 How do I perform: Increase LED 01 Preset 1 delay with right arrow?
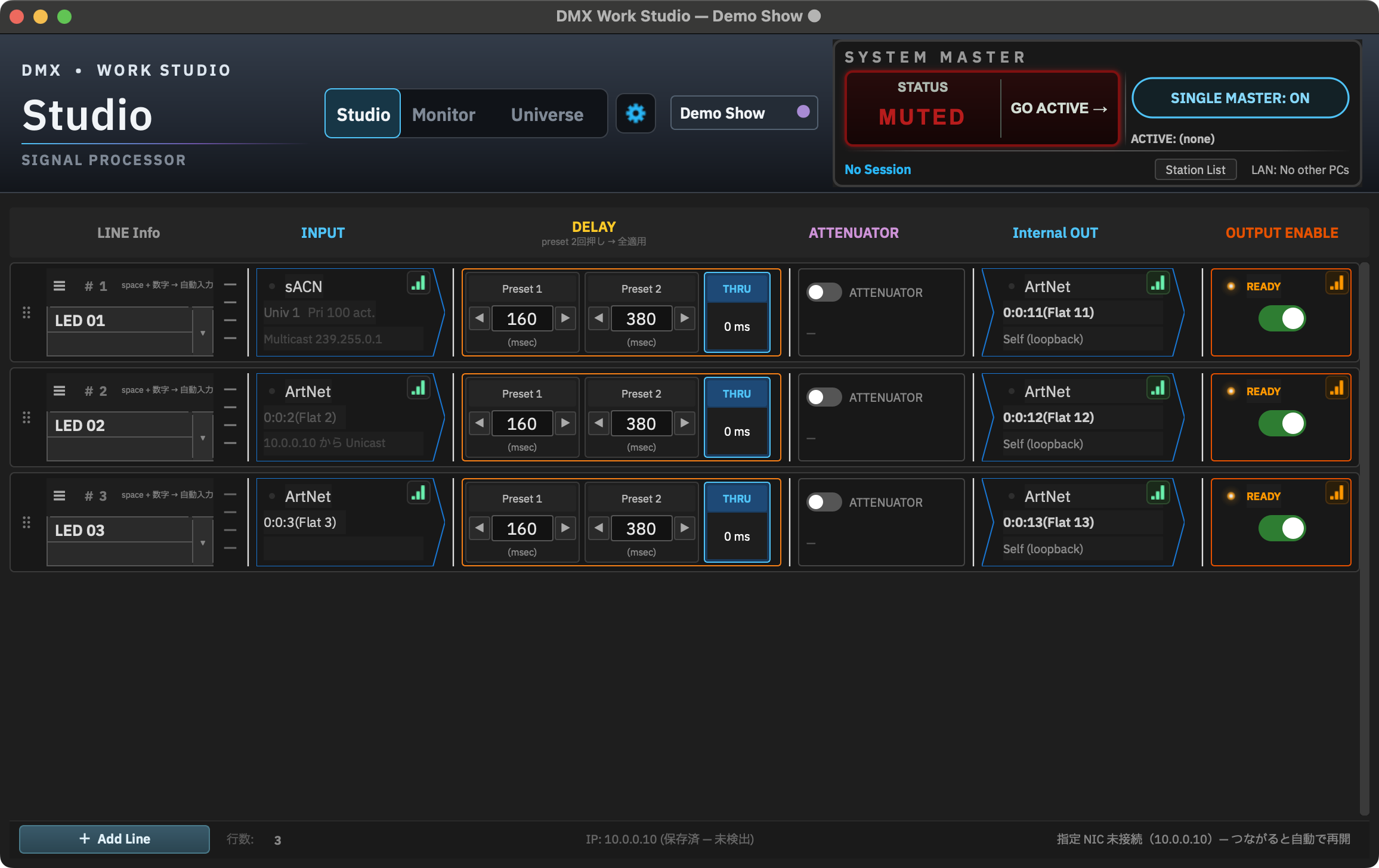tap(565, 318)
